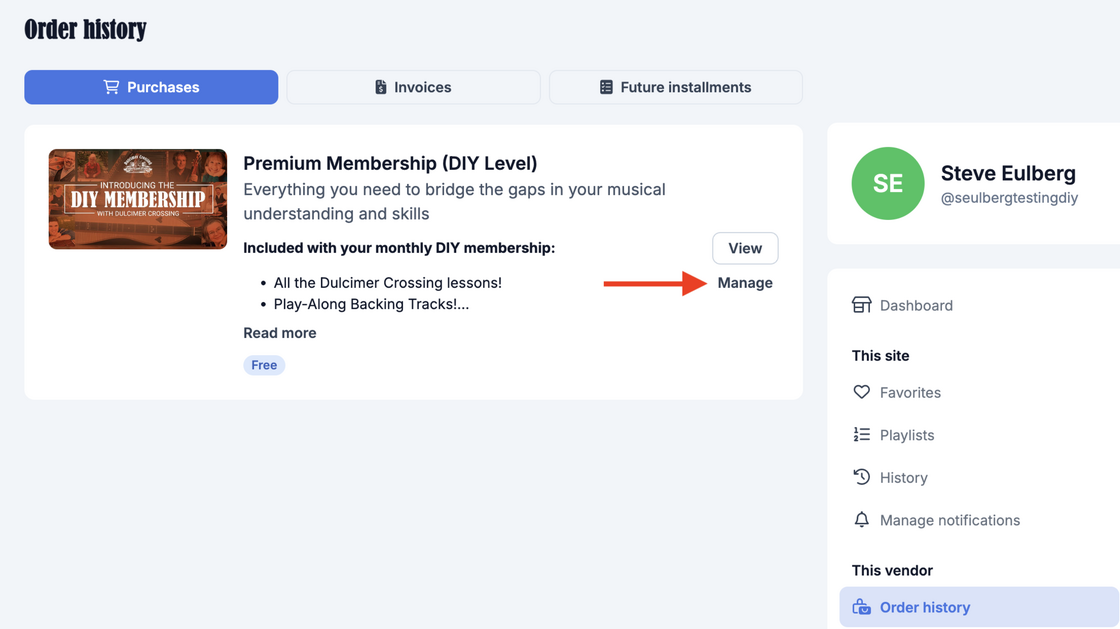Click the Playlists numbered-list icon
Screen dimensions: 1120x629
click(x=861, y=435)
